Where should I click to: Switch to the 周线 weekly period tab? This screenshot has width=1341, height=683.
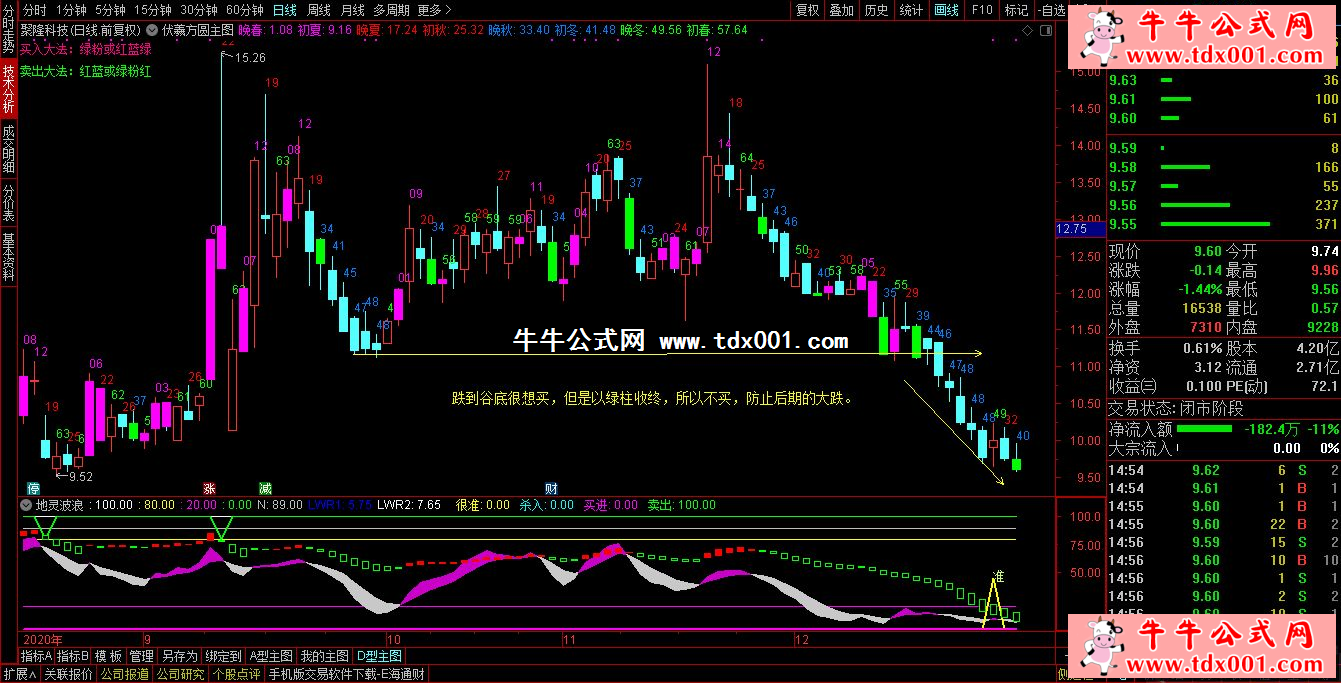coord(319,10)
